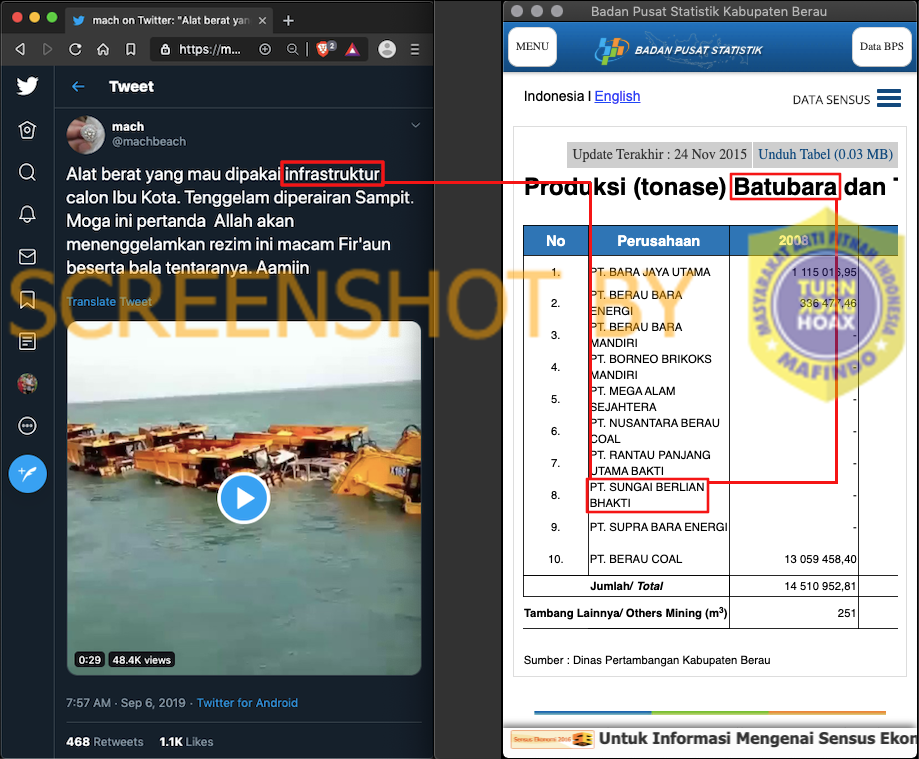Open the MENU button on BPS page
The height and width of the screenshot is (759, 919).
(x=532, y=46)
